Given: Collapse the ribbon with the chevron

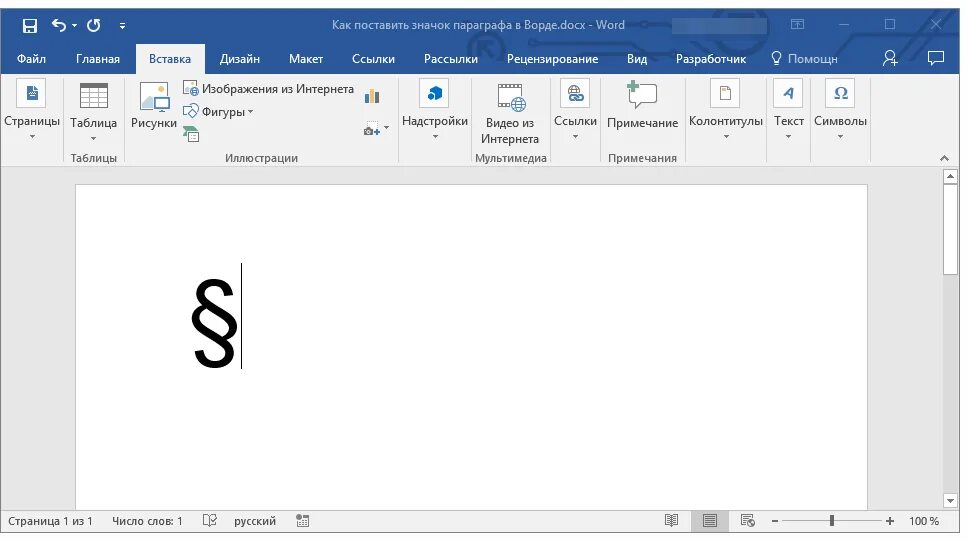Looking at the screenshot, I should tap(944, 159).
